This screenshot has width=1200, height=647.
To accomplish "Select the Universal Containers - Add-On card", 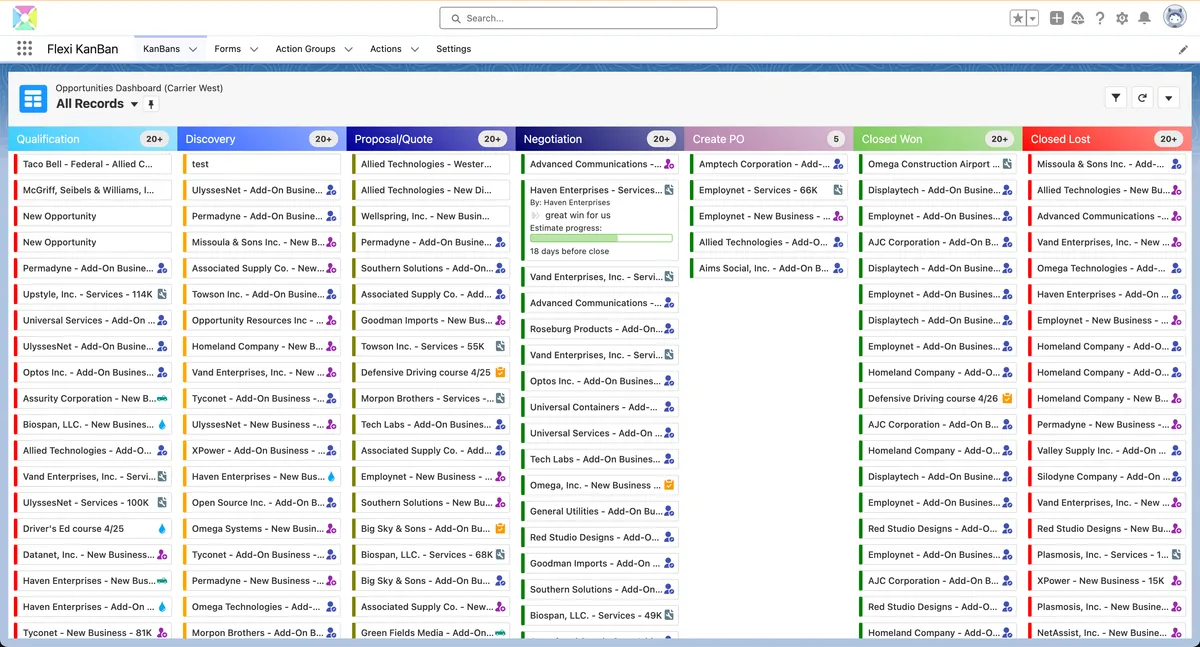I will tap(599, 407).
